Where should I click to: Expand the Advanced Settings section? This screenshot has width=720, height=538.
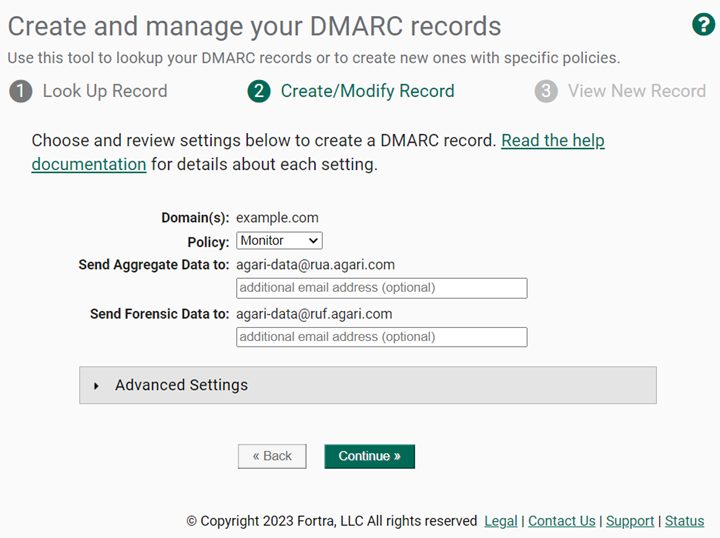coord(368,385)
